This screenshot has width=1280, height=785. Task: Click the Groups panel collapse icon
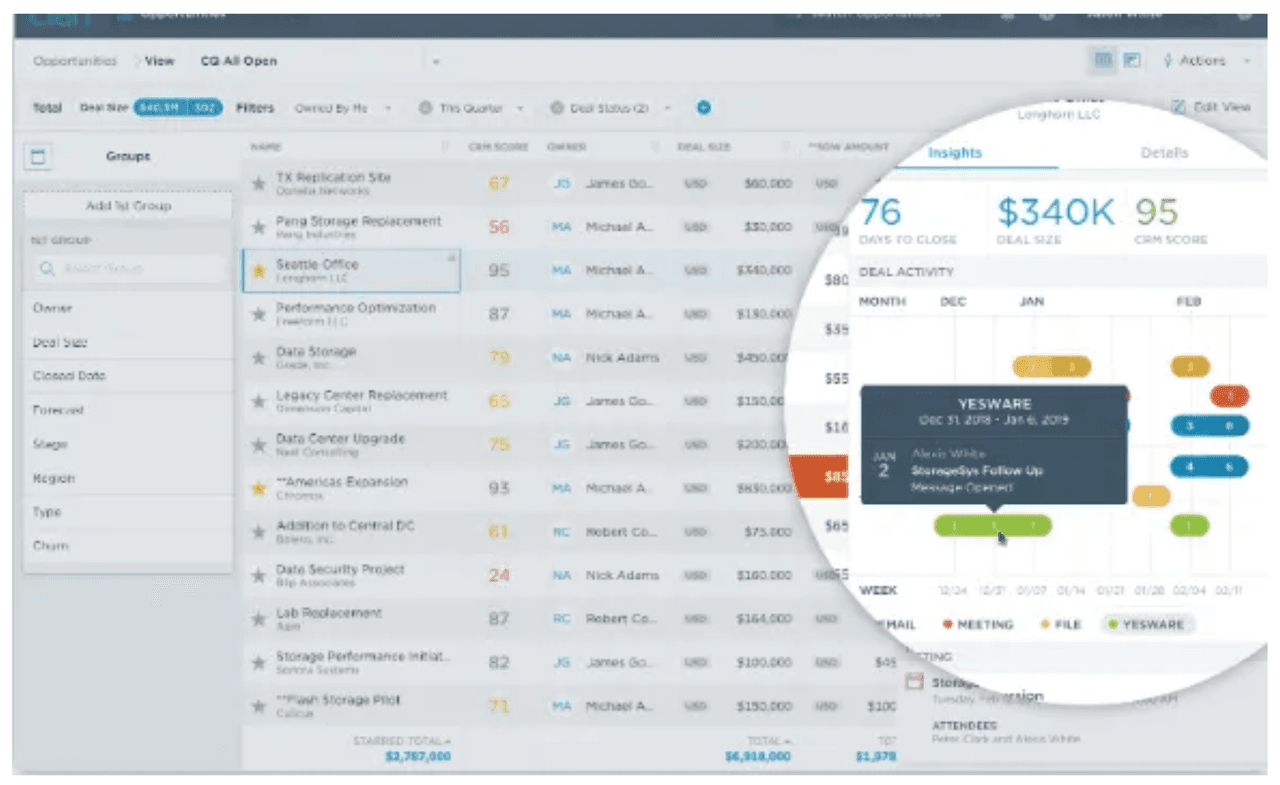(x=38, y=157)
